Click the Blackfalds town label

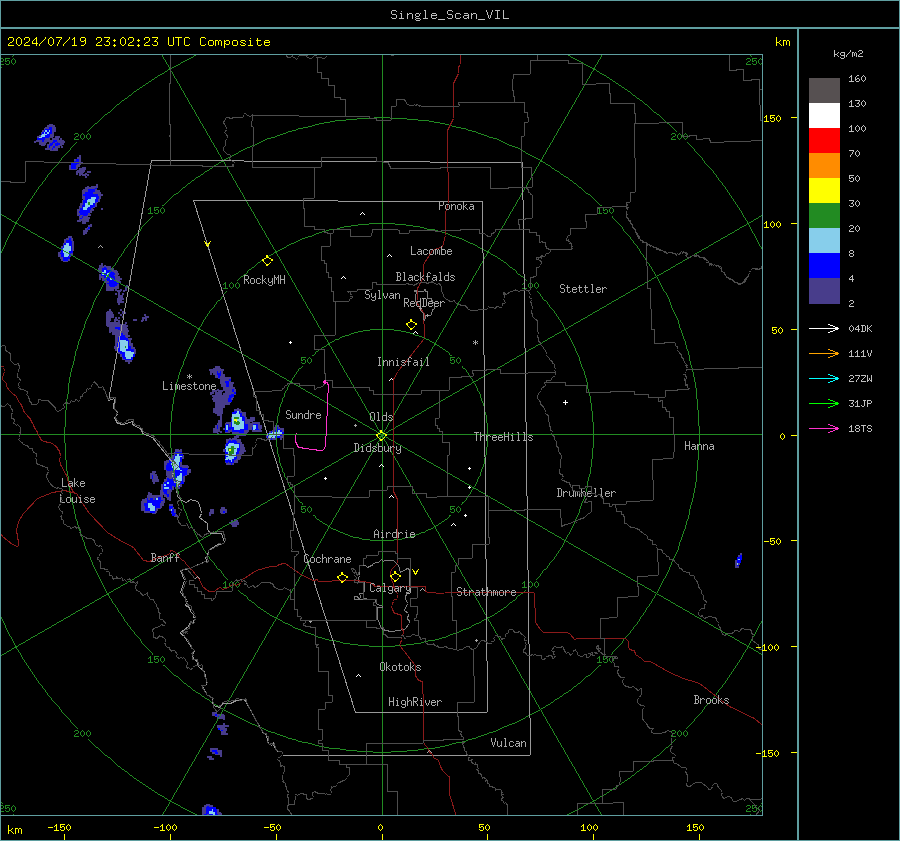[x=425, y=277]
